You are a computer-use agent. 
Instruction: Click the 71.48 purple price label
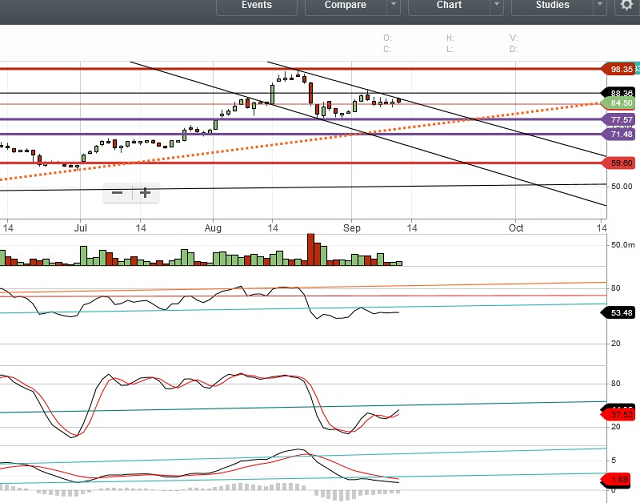(620, 134)
